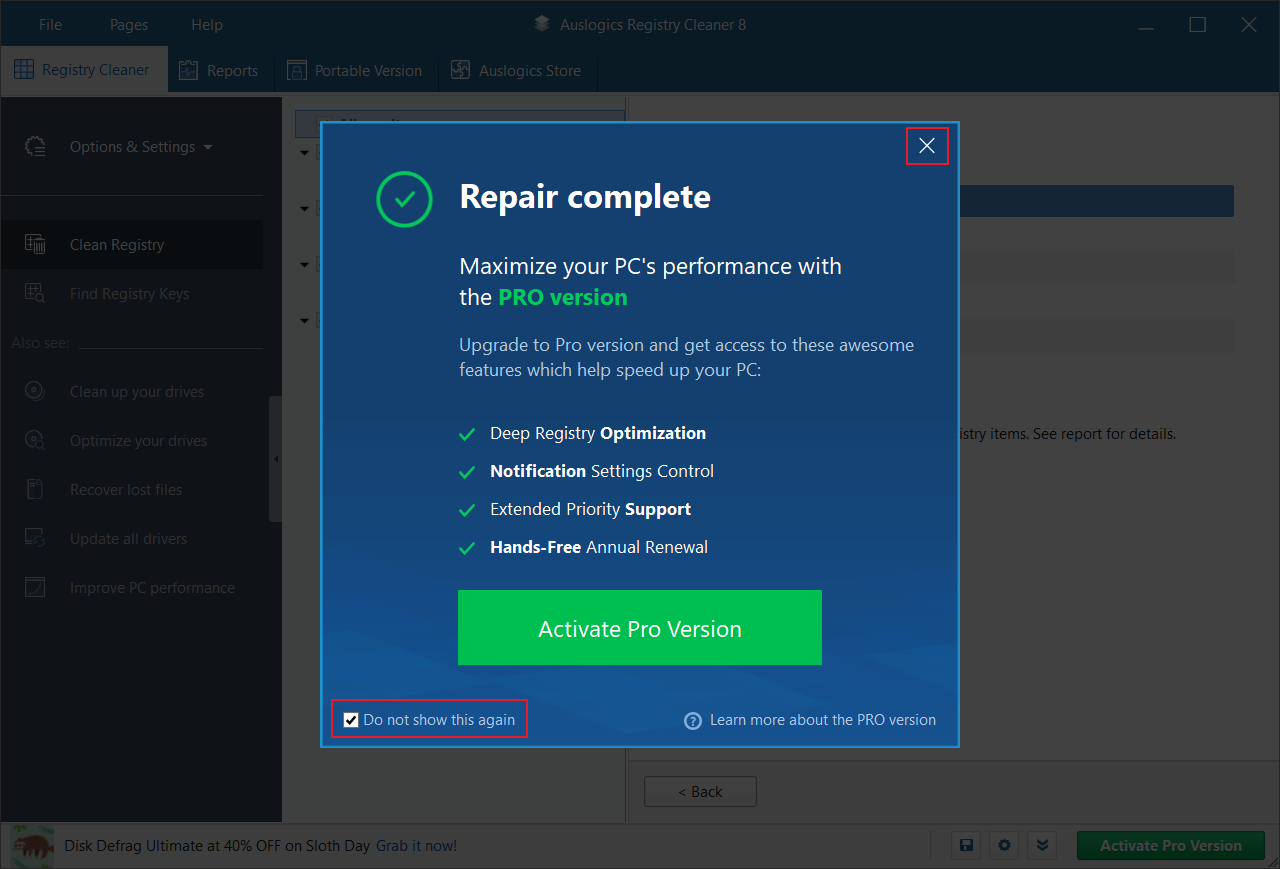Close the Repair complete dialog
The width and height of the screenshot is (1280, 869).
927,146
